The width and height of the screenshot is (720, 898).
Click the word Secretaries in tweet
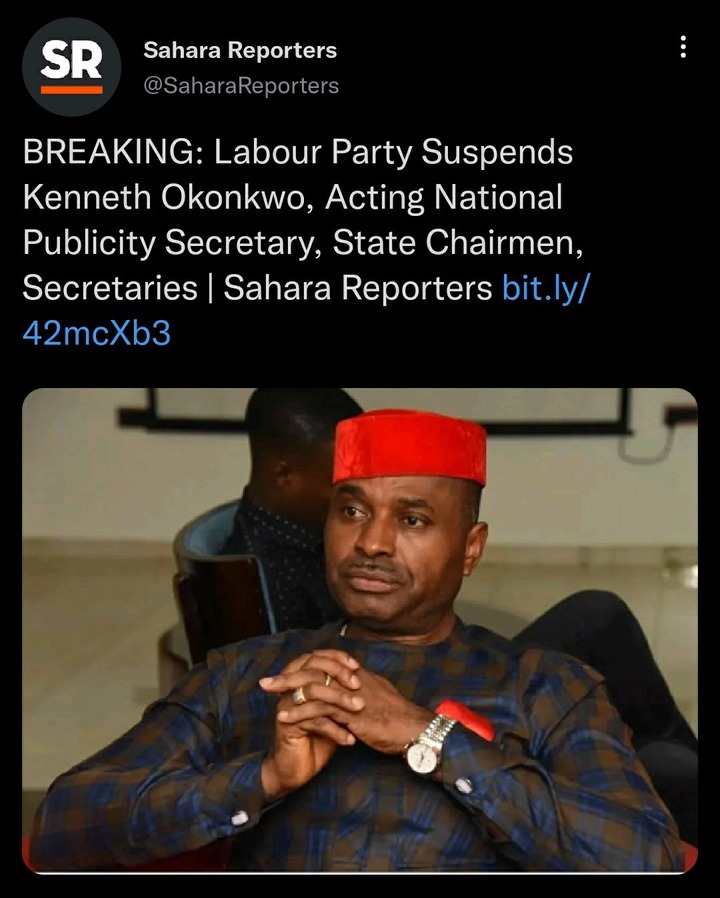pos(110,287)
